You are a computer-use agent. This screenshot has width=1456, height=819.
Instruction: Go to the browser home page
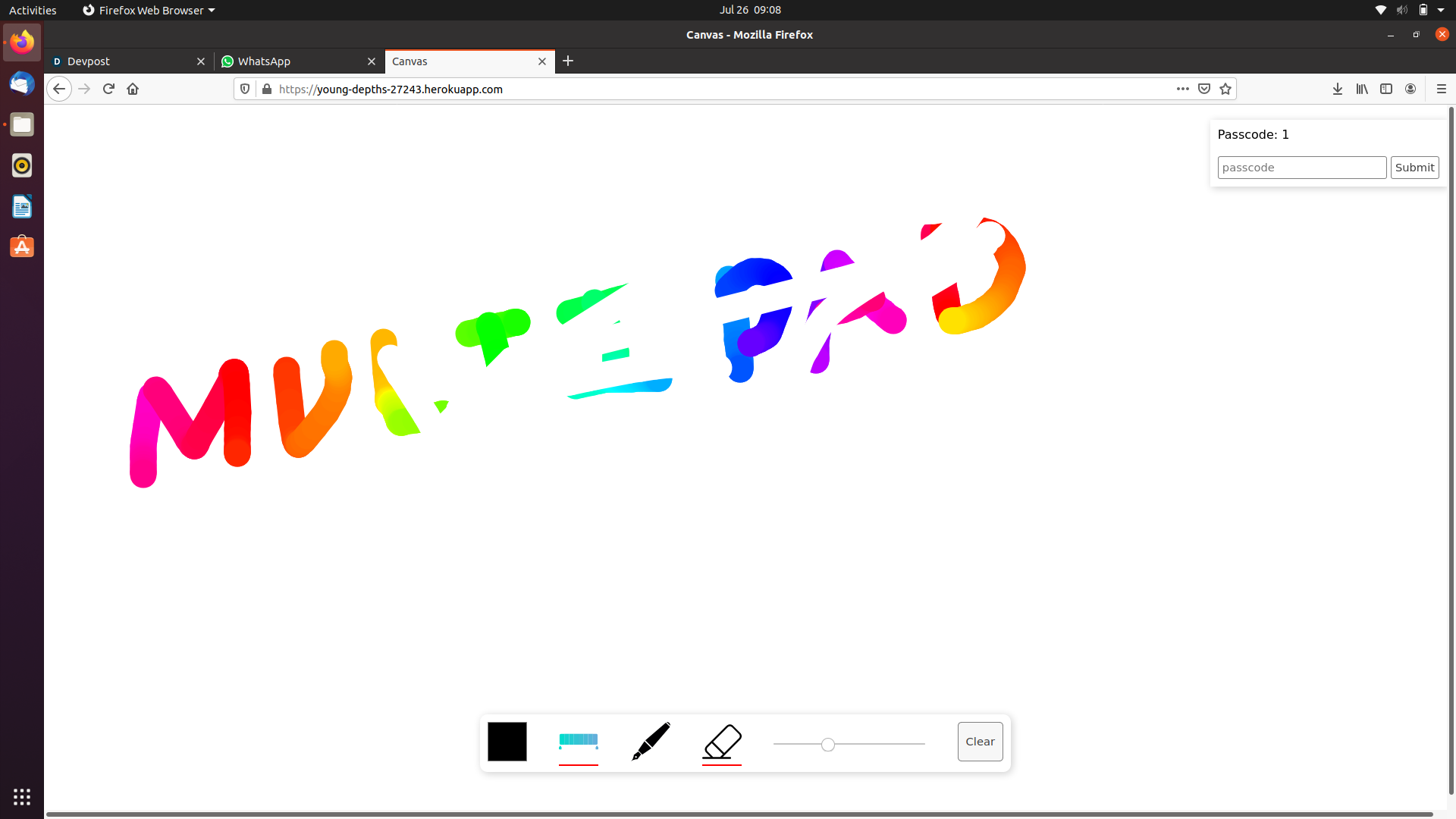133,89
